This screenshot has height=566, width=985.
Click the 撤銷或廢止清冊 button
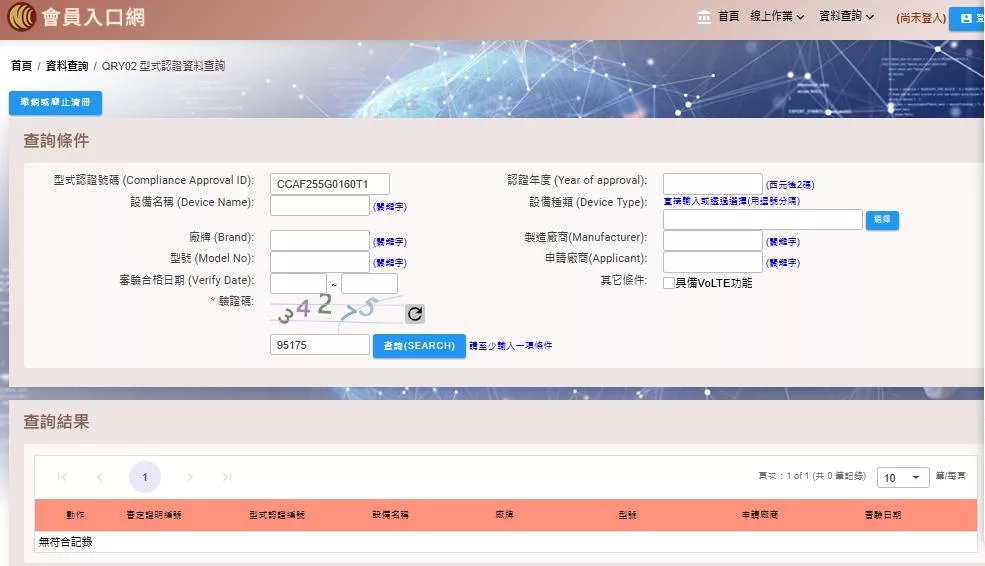[x=55, y=103]
